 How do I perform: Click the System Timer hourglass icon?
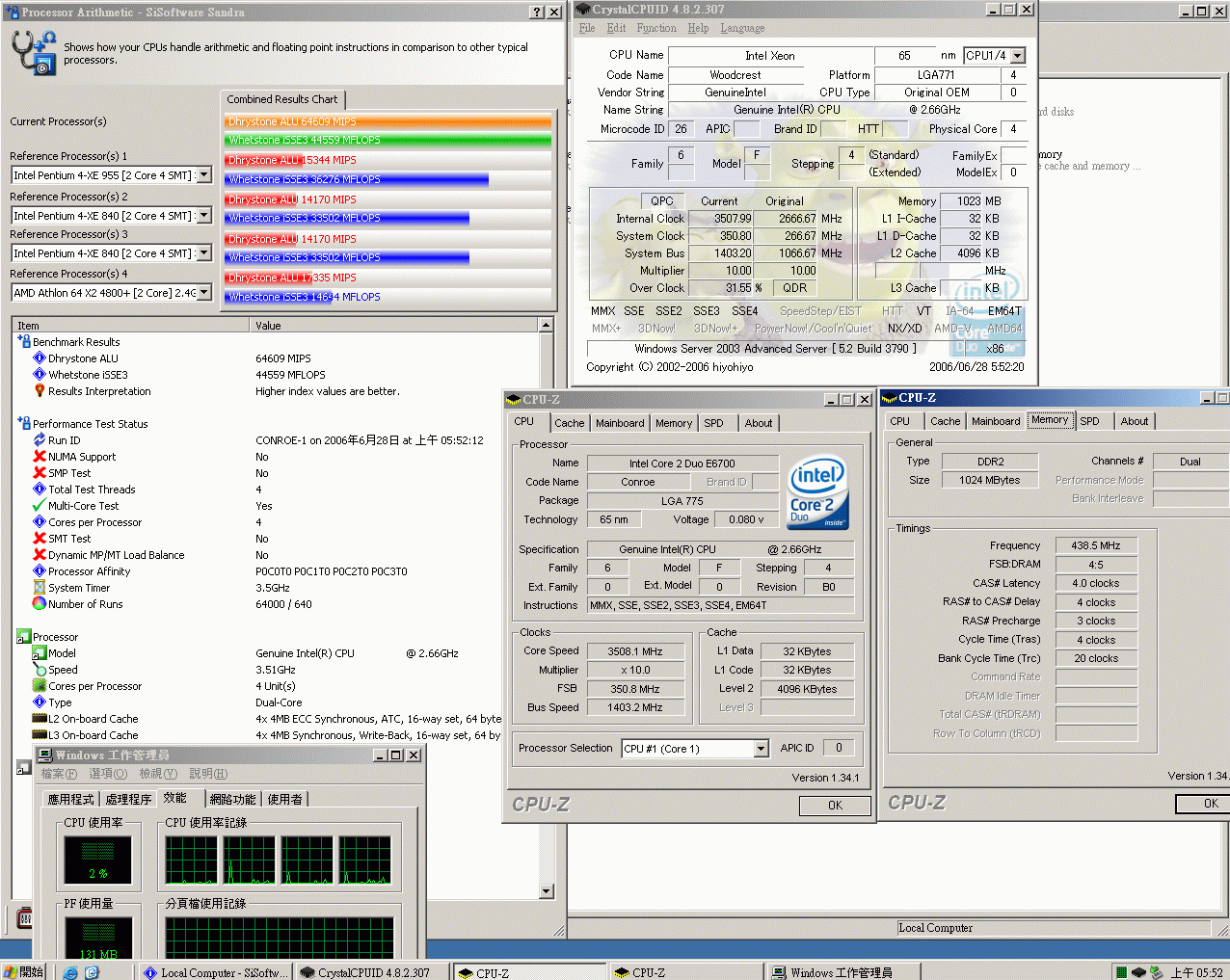click(40, 588)
